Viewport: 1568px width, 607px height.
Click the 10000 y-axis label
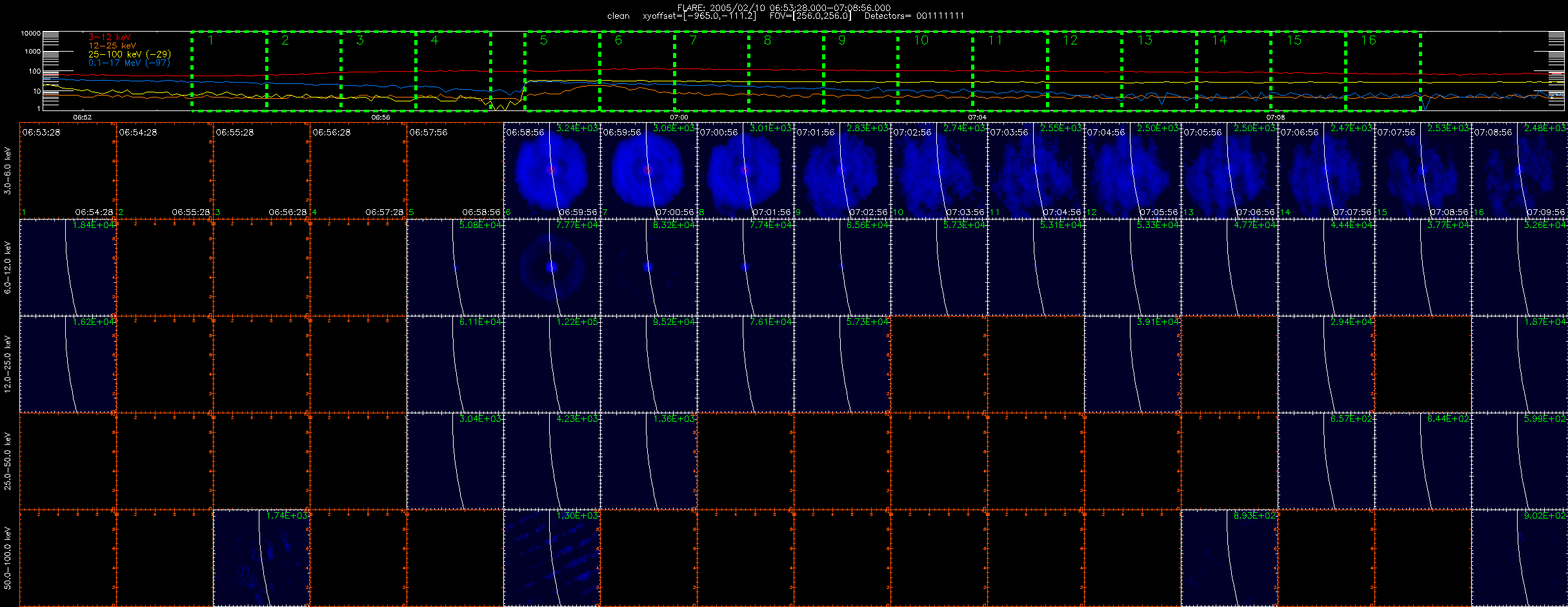[30, 34]
